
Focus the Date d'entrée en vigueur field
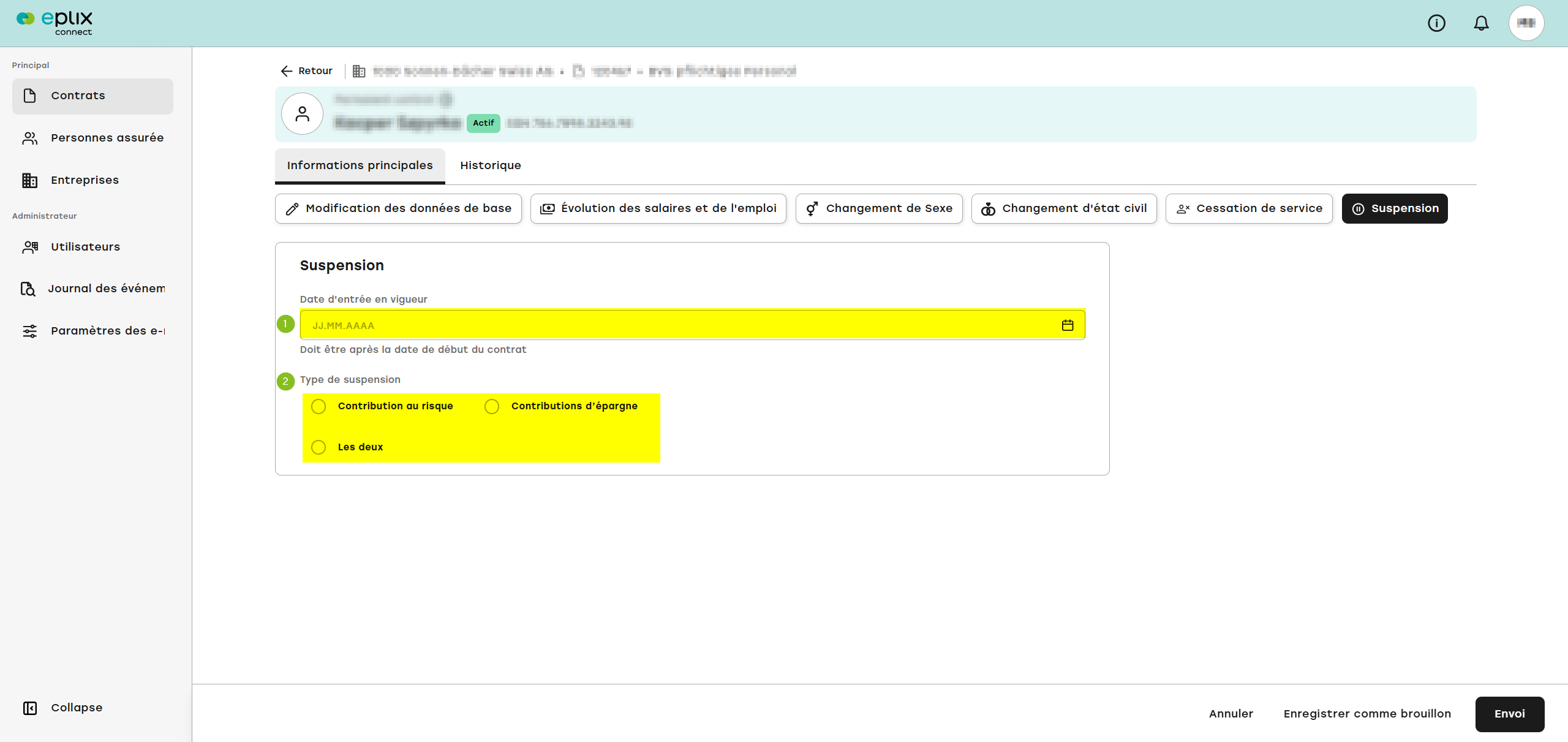(x=692, y=325)
